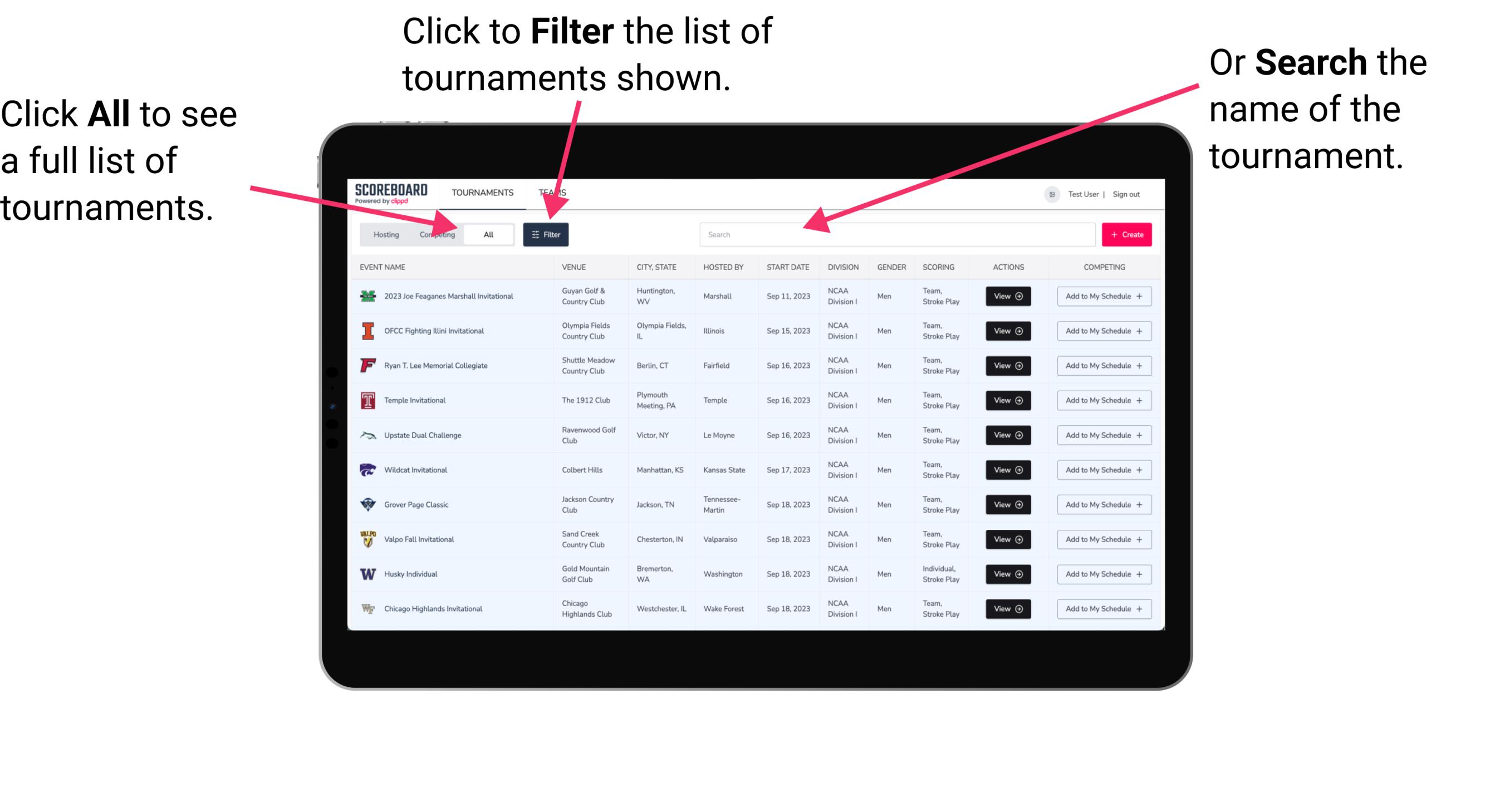Toggle the Hosting filter tab

click(386, 234)
